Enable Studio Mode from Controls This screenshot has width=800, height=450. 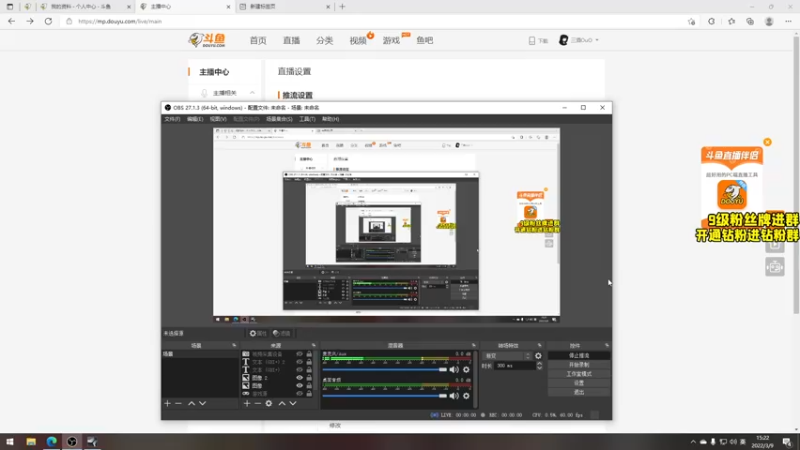click(x=579, y=373)
